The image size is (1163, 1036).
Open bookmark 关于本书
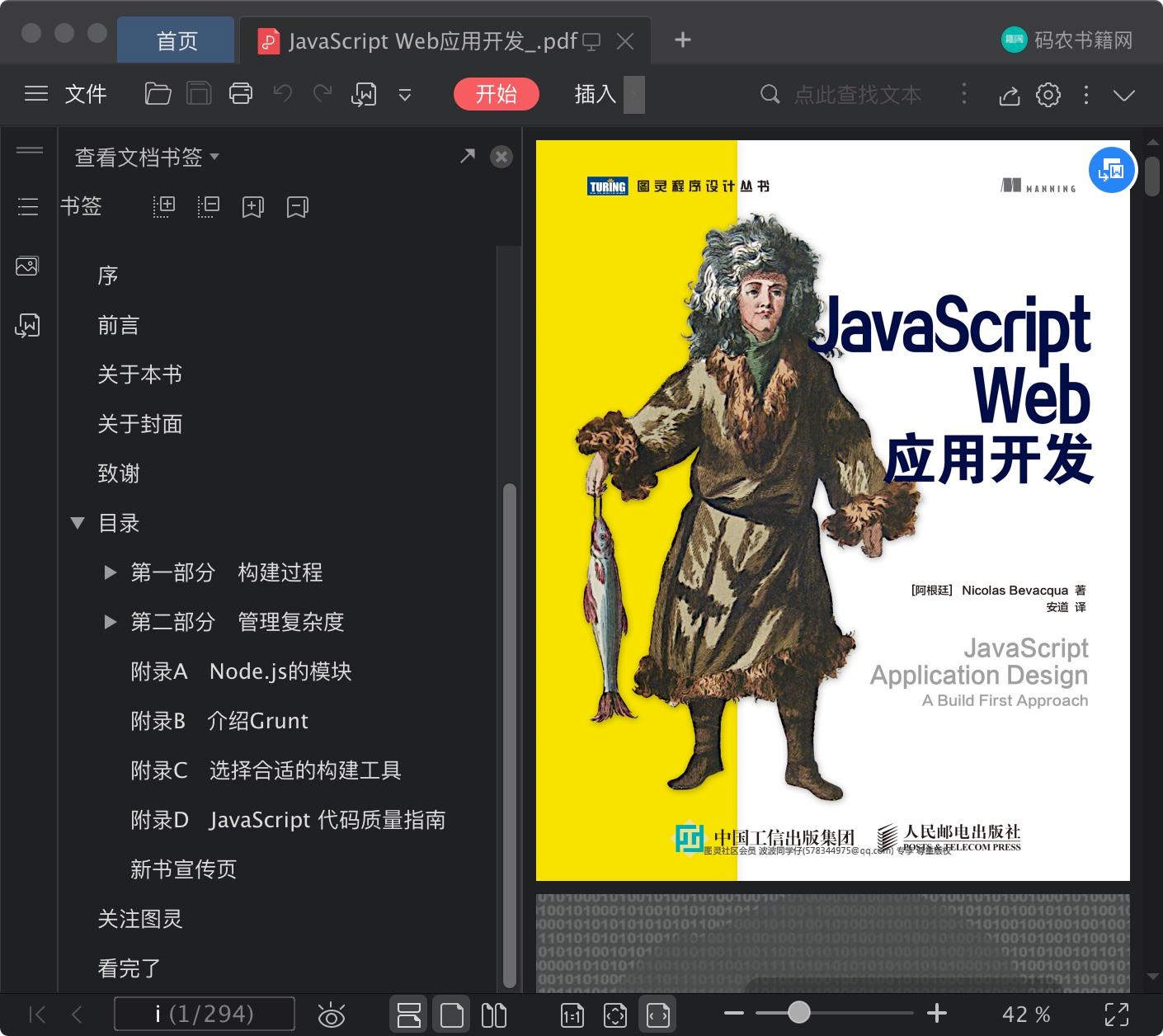tap(139, 374)
